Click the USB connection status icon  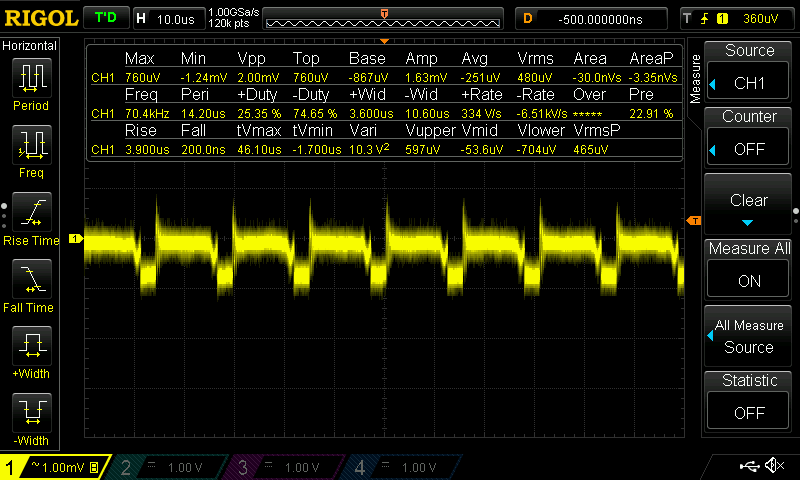point(748,466)
